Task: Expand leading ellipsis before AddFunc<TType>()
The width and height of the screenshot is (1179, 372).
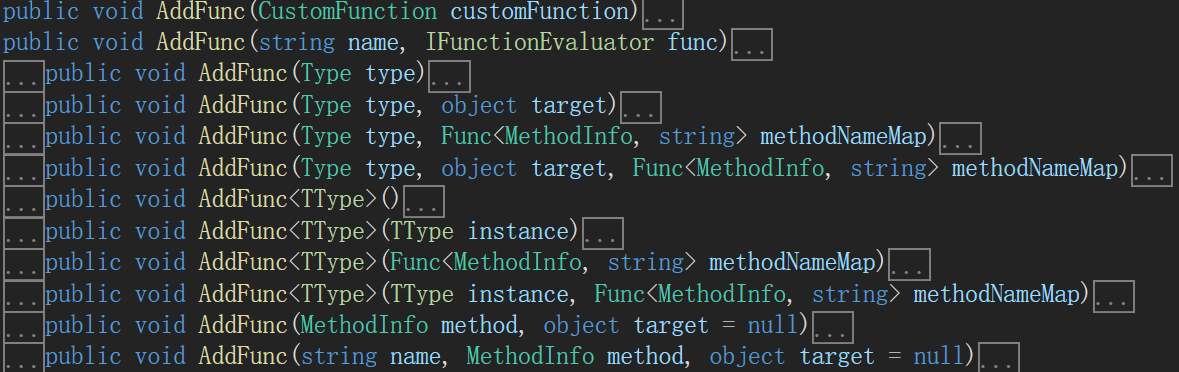Action: pos(23,201)
